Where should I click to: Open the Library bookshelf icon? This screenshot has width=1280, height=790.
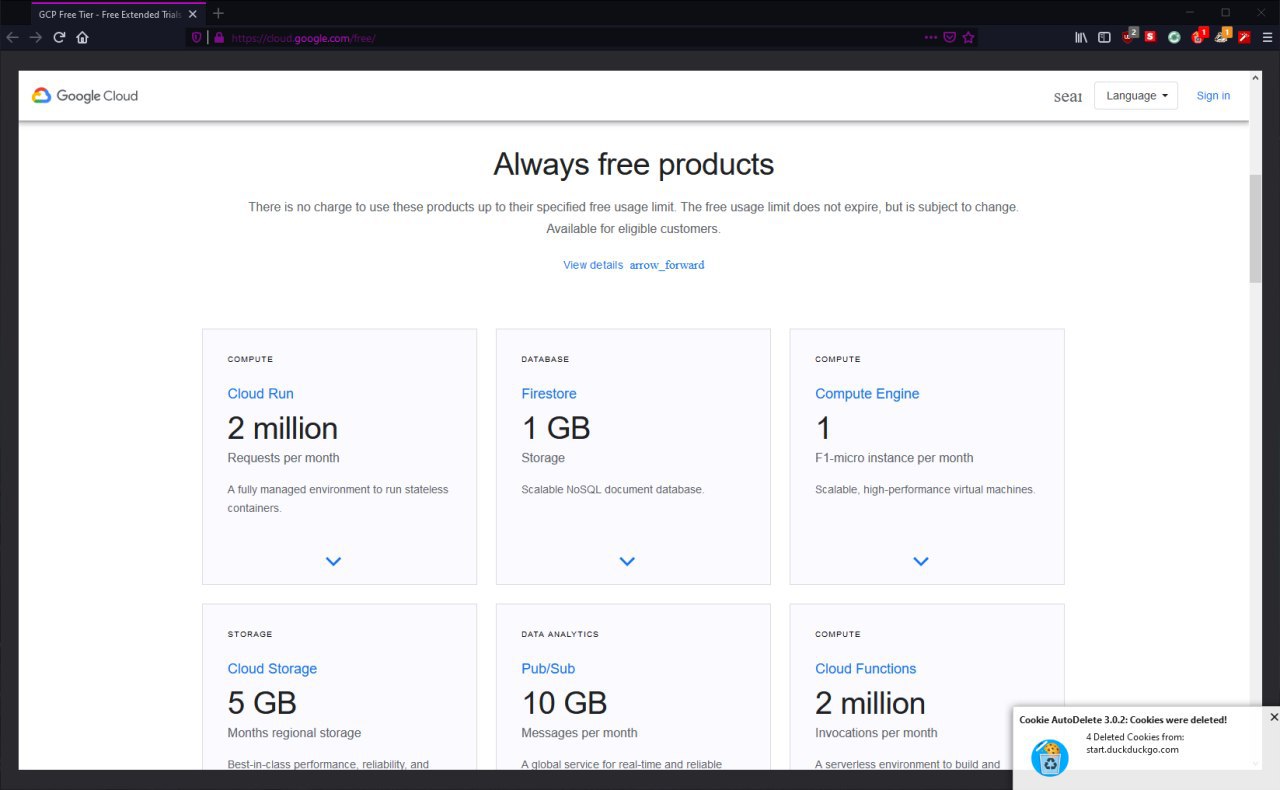1081,37
